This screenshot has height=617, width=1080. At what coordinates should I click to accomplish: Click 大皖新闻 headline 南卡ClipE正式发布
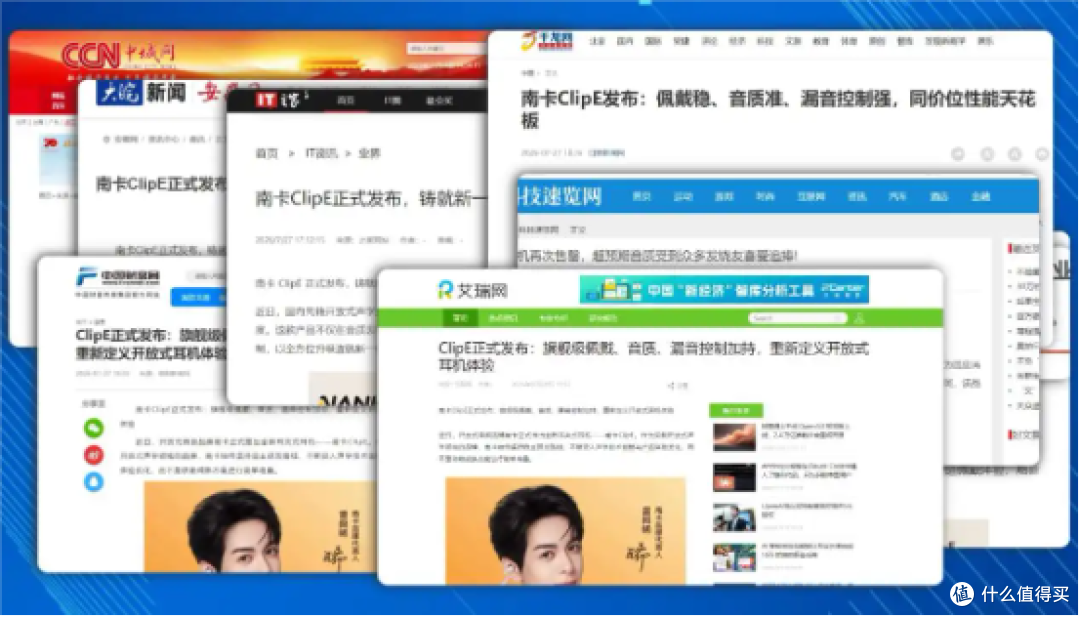(x=161, y=184)
